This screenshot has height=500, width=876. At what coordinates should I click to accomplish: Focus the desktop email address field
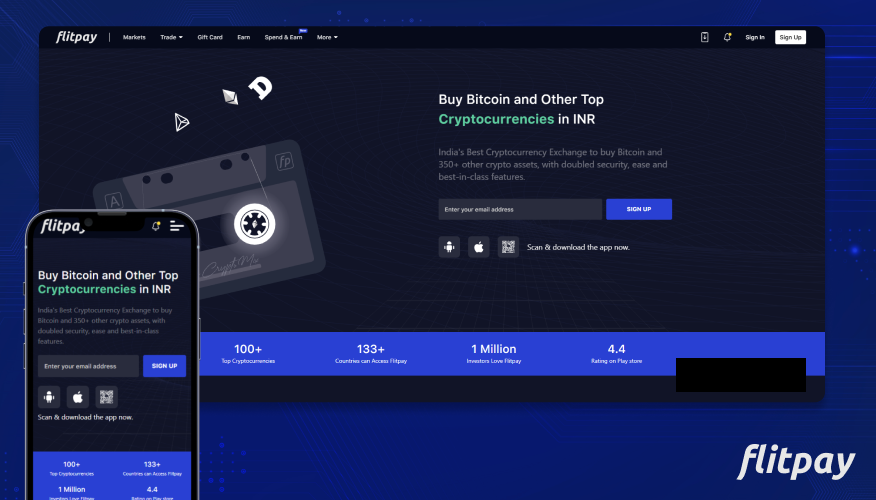point(520,209)
